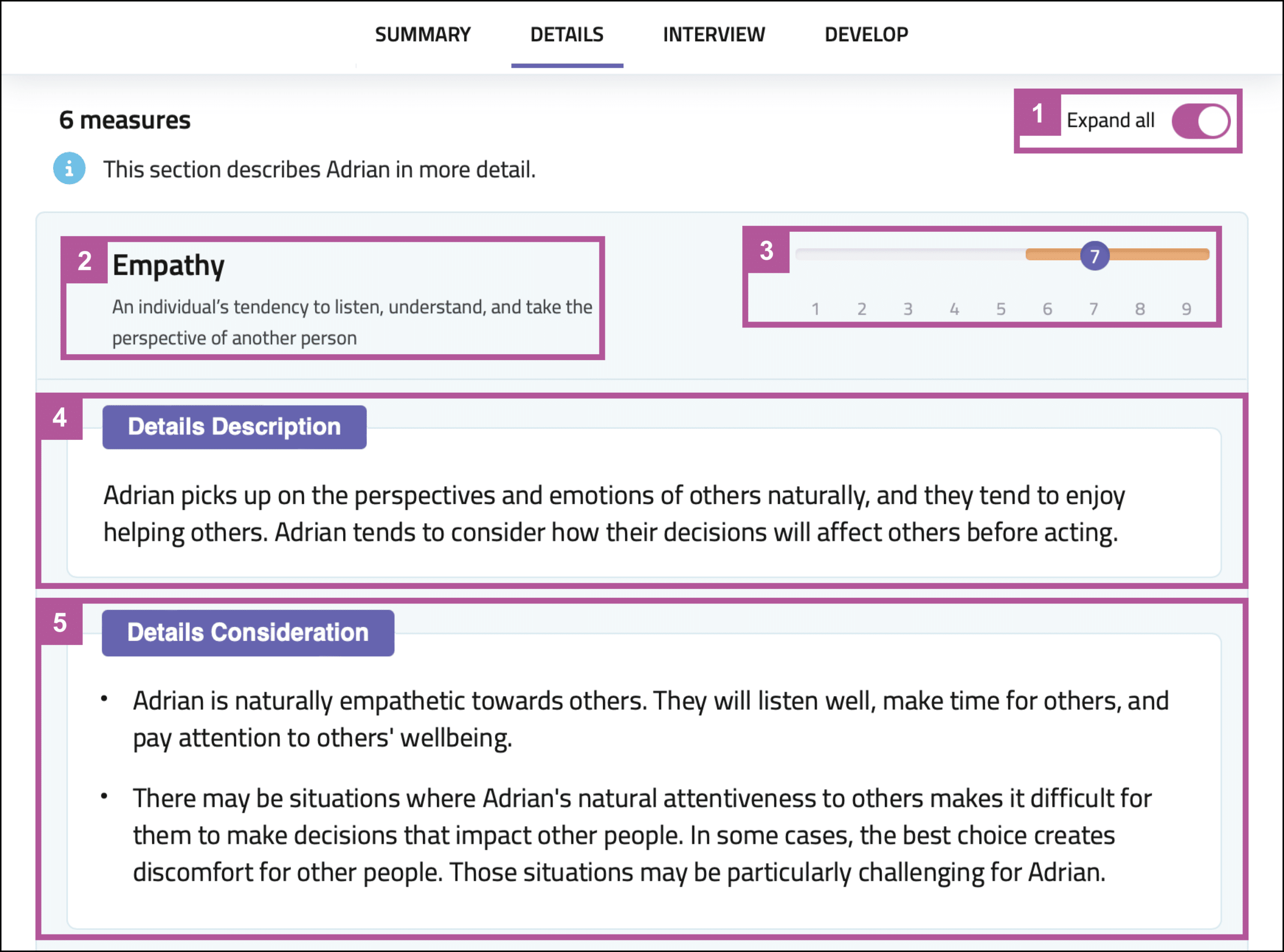Click the numbered badge 4 by Details Description
The image size is (1284, 952).
pyautogui.click(x=60, y=417)
